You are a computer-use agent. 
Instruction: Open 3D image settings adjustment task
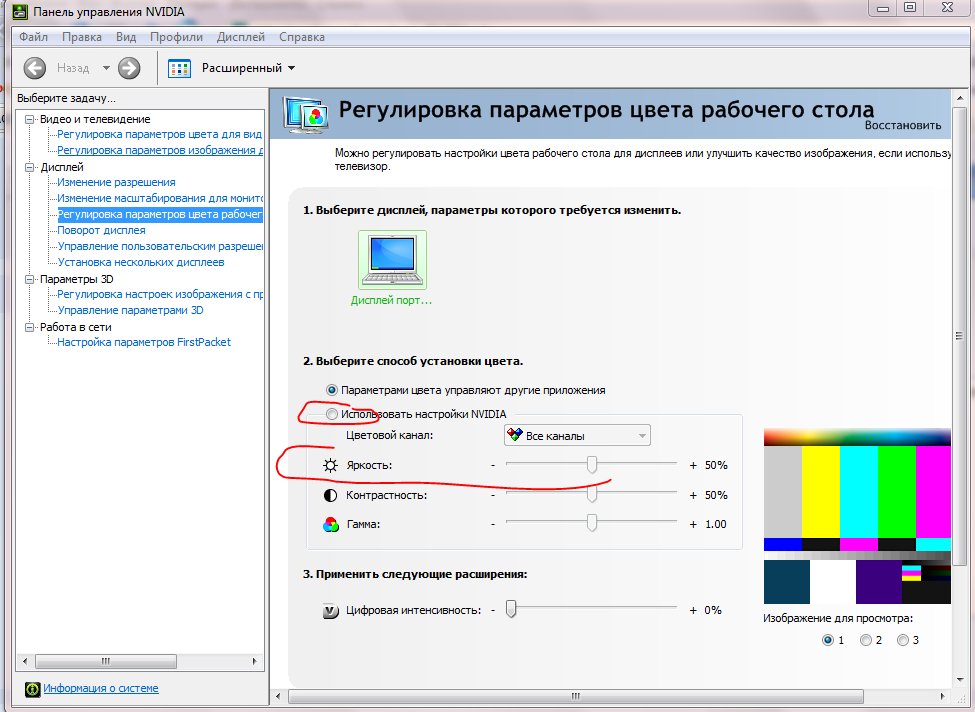coord(160,294)
